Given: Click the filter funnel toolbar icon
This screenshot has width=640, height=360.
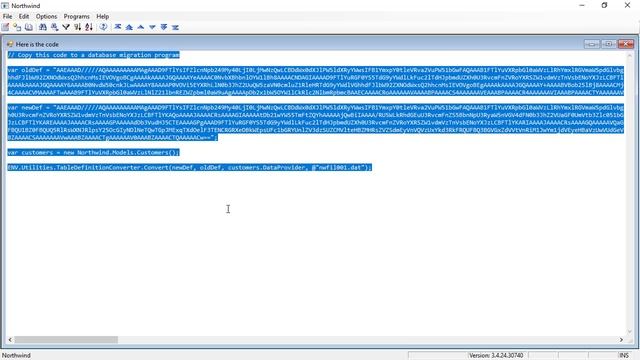Looking at the screenshot, I should point(66,27).
